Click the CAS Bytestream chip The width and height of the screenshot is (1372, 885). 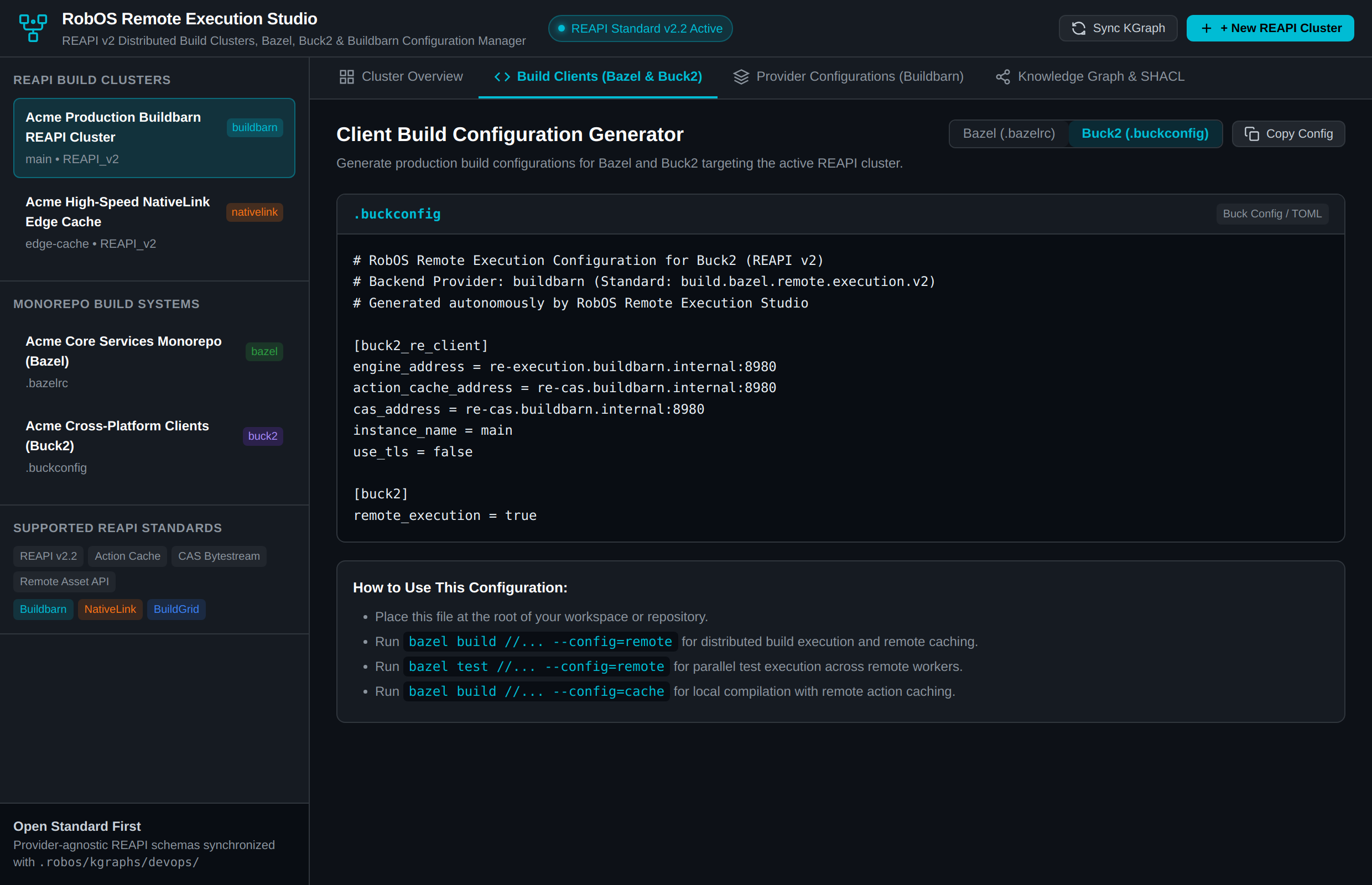point(219,556)
